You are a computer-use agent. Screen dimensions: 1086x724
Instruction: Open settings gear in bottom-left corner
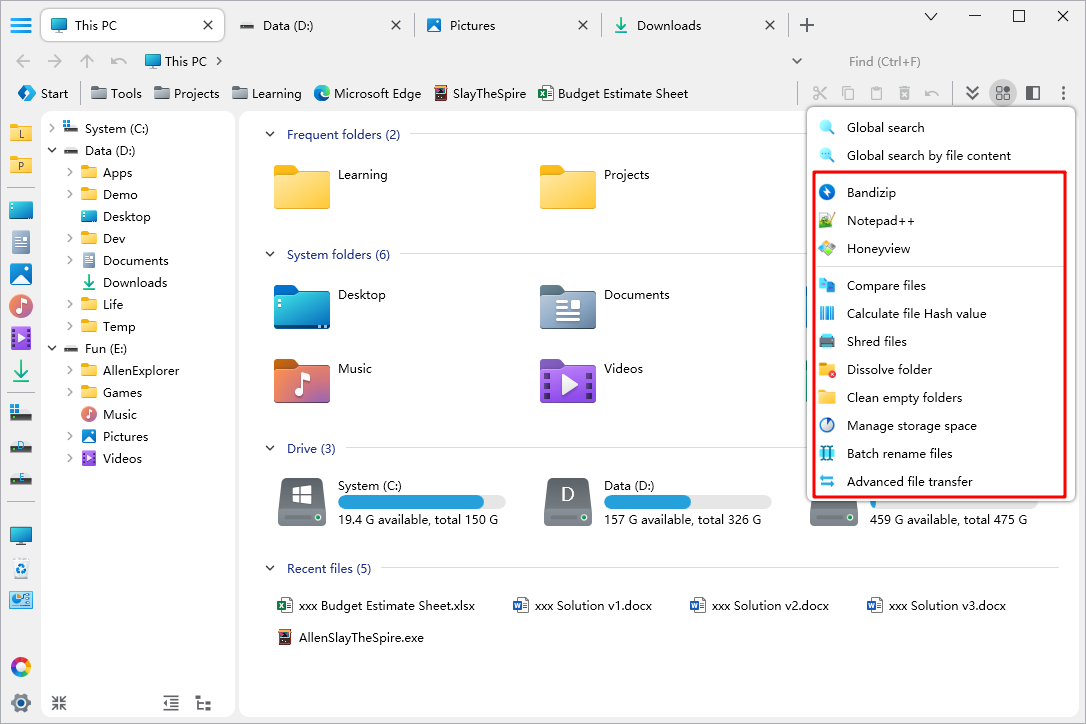[21, 702]
